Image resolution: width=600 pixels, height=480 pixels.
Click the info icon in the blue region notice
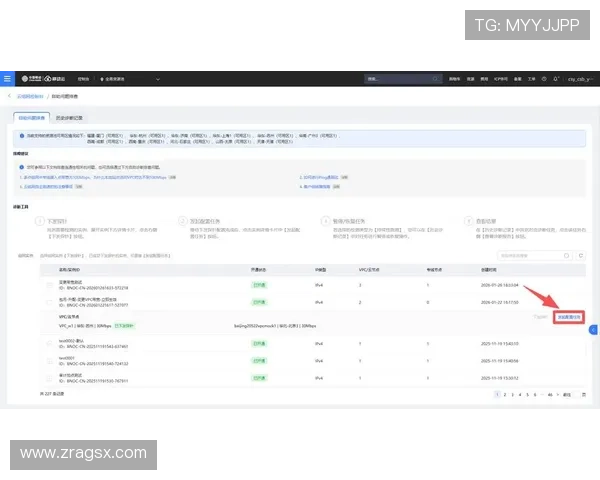[22, 136]
